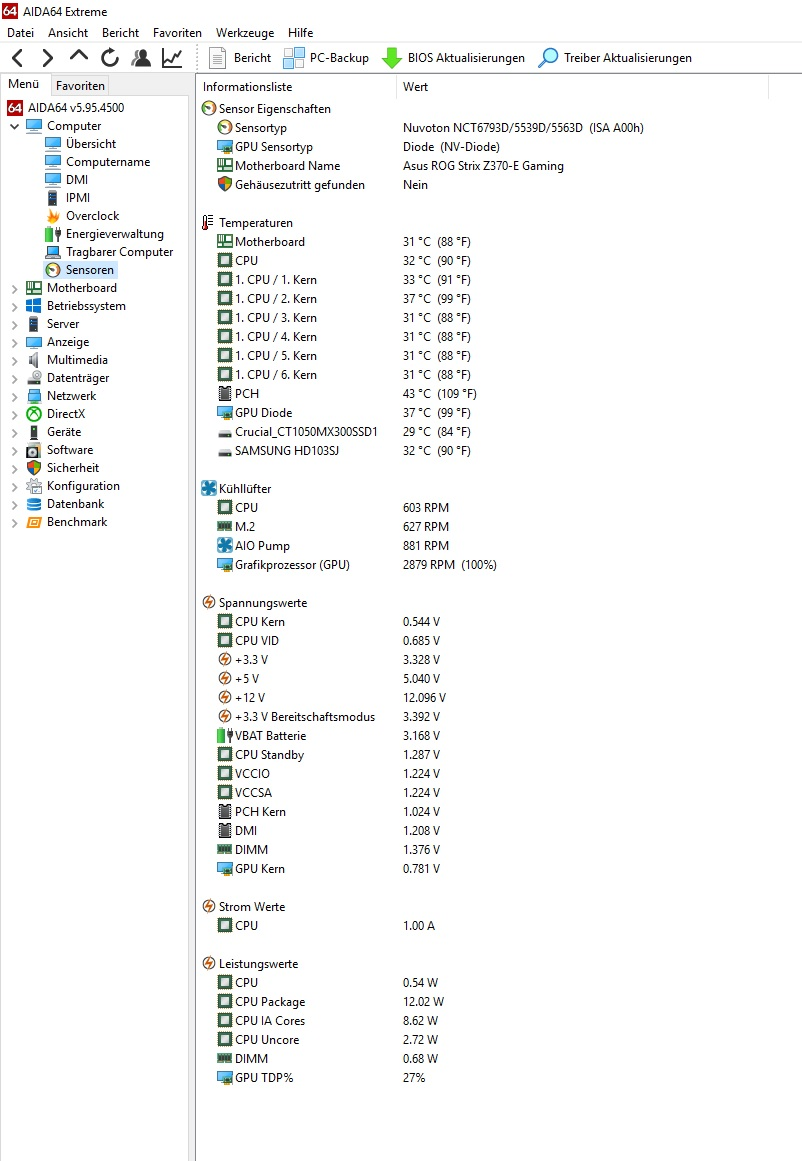Click the Spannungswerte lightning icon
809x1161 pixels.
click(209, 602)
